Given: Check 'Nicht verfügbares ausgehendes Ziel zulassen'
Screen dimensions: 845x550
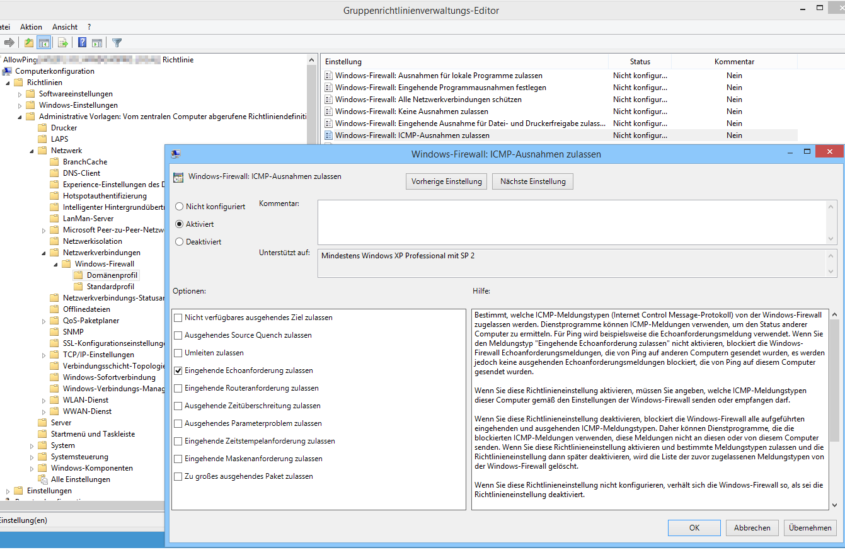Looking at the screenshot, I should (x=178, y=318).
